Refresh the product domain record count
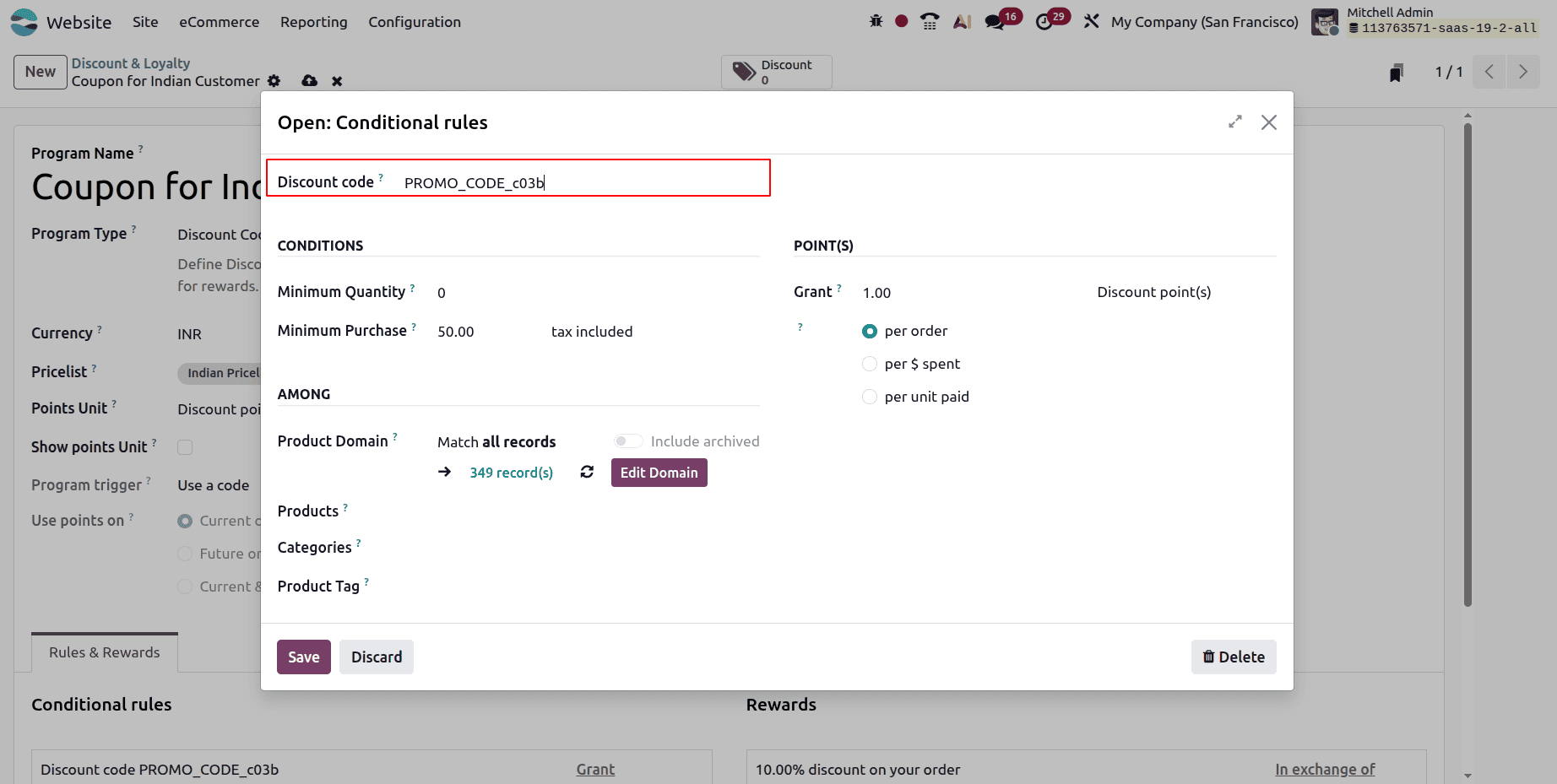This screenshot has height=784, width=1557. point(587,472)
